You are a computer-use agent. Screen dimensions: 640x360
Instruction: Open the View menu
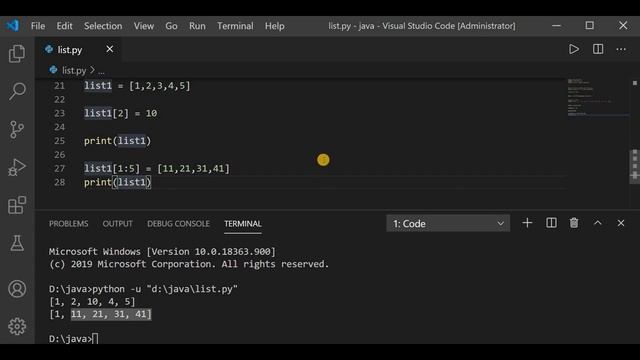coord(144,26)
